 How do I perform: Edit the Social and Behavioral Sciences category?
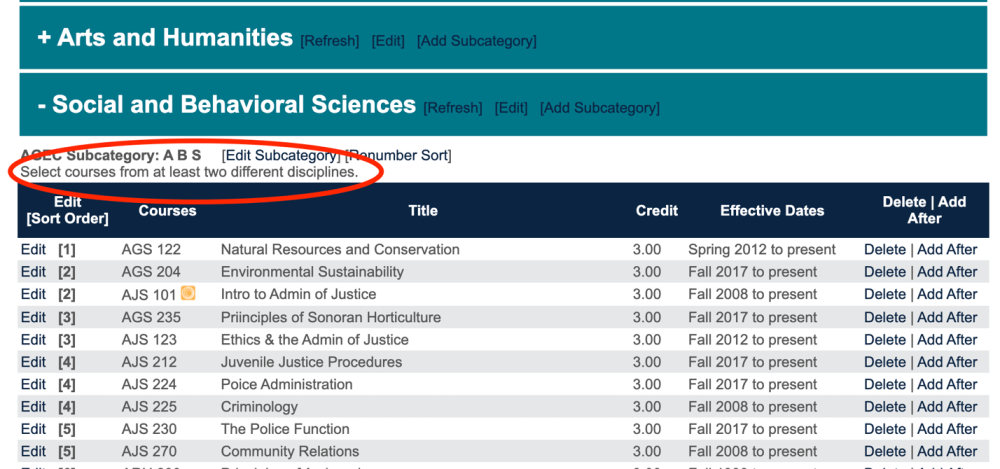coord(511,108)
